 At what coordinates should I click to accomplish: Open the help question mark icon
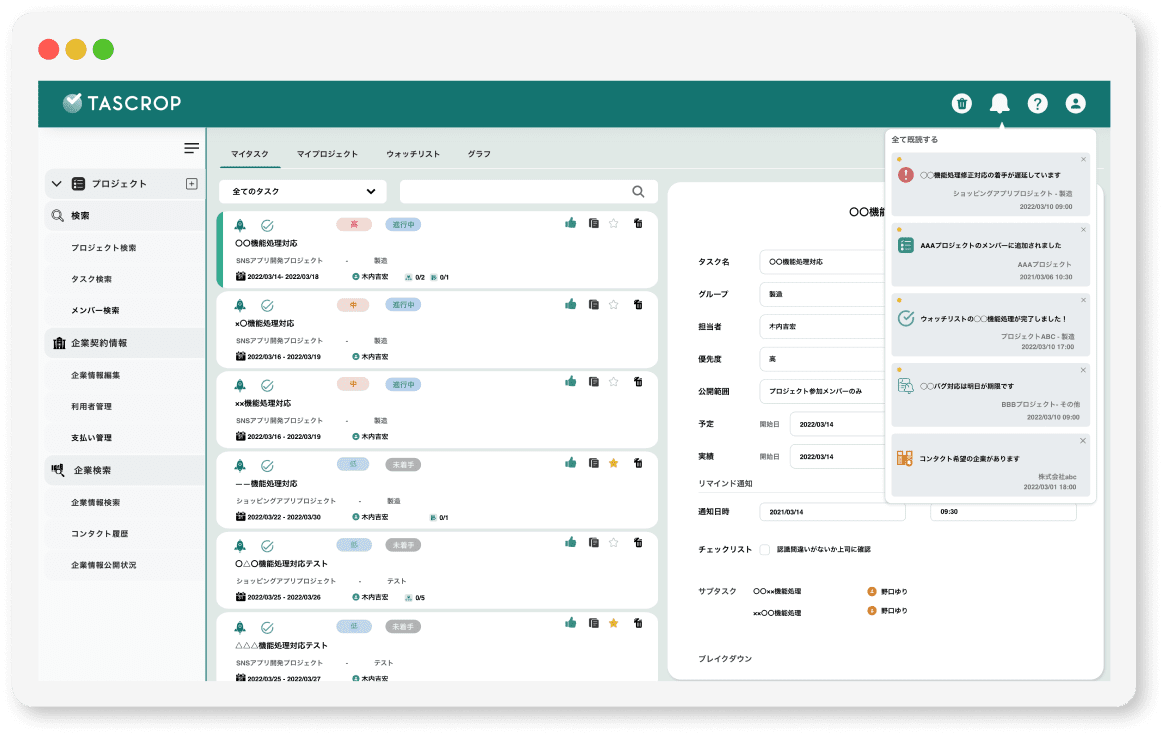[1037, 103]
